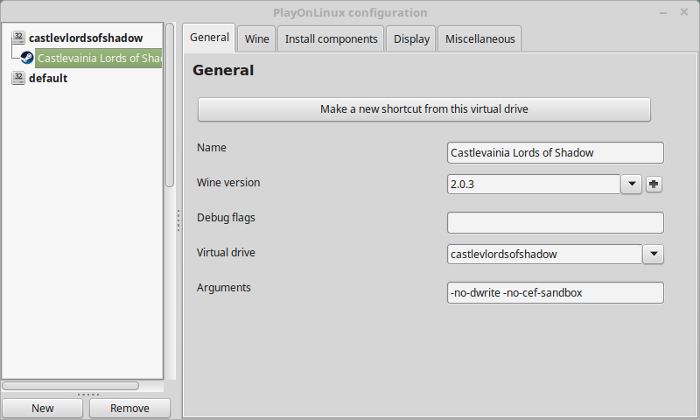Close the PlayOnLinux configuration window

pos(684,12)
